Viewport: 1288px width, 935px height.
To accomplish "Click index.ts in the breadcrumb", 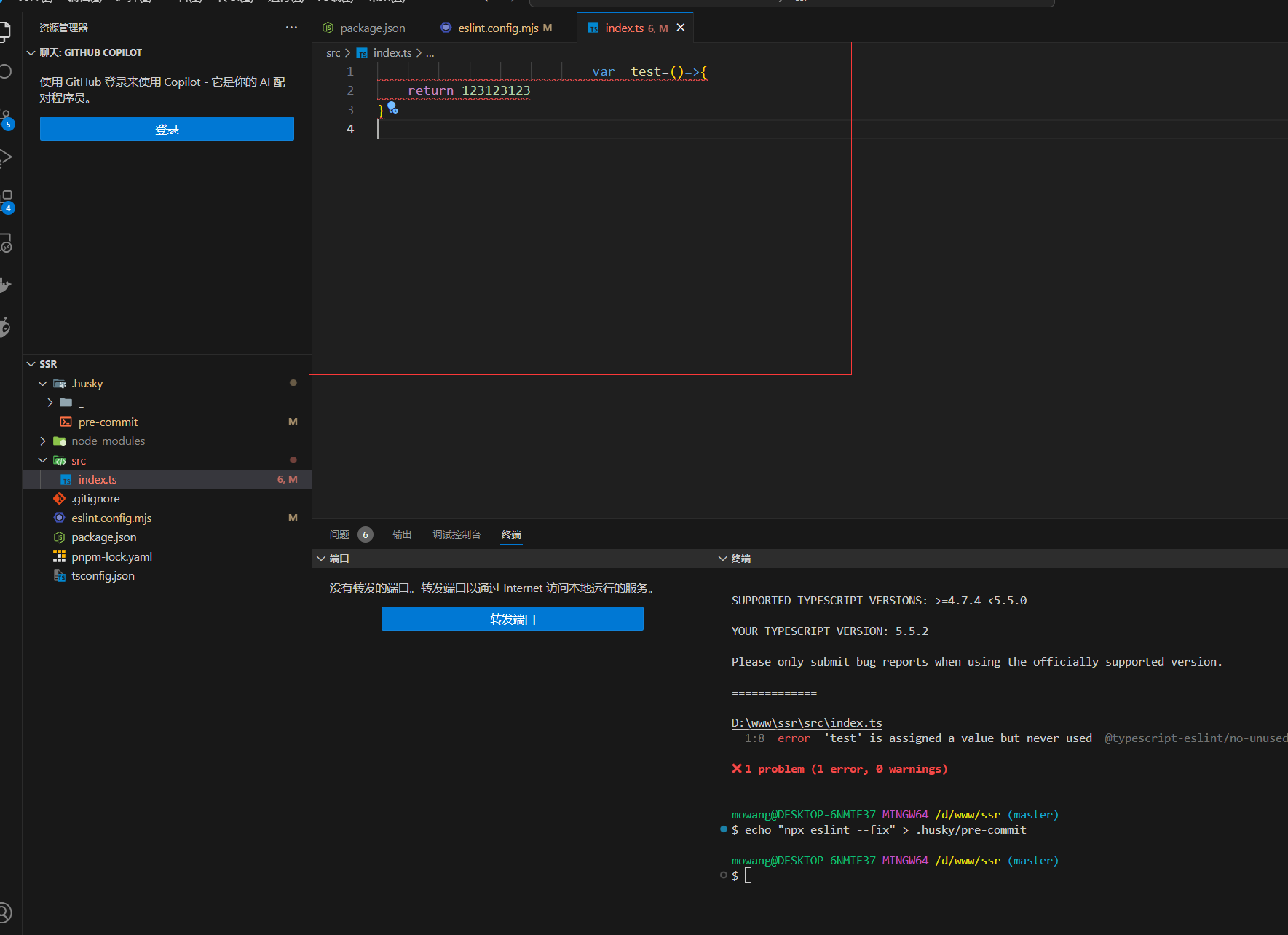I will point(392,53).
